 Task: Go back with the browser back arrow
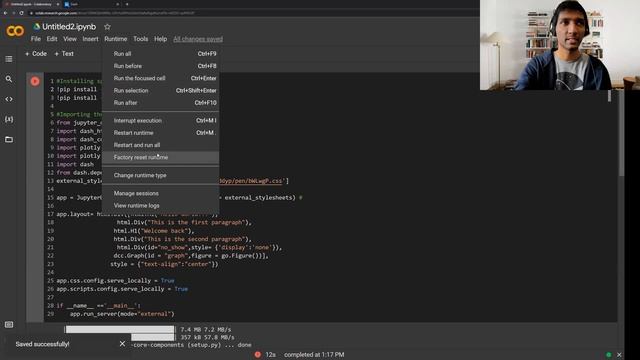pos(5,13)
